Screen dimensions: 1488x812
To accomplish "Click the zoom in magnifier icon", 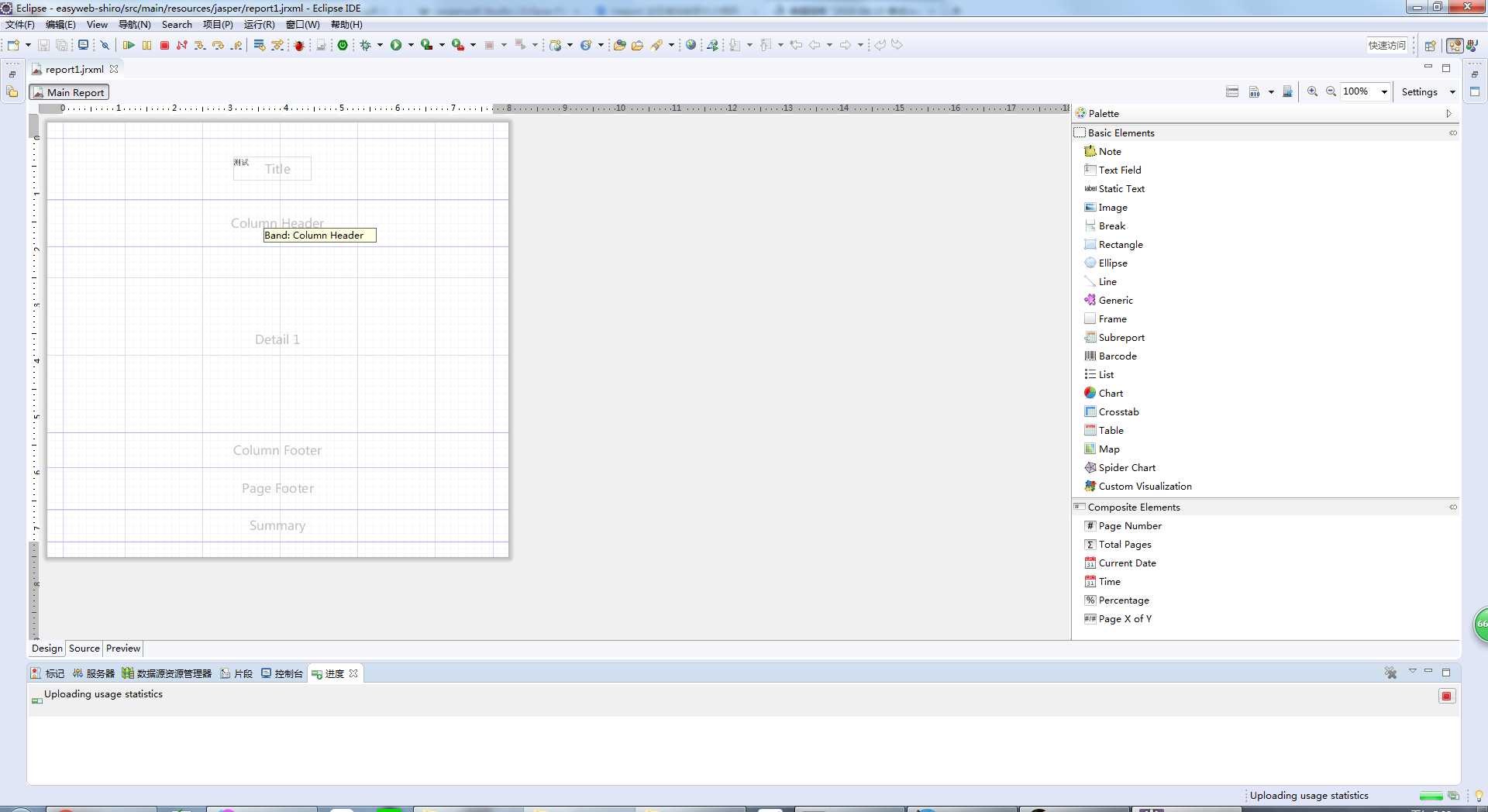I will [1312, 91].
